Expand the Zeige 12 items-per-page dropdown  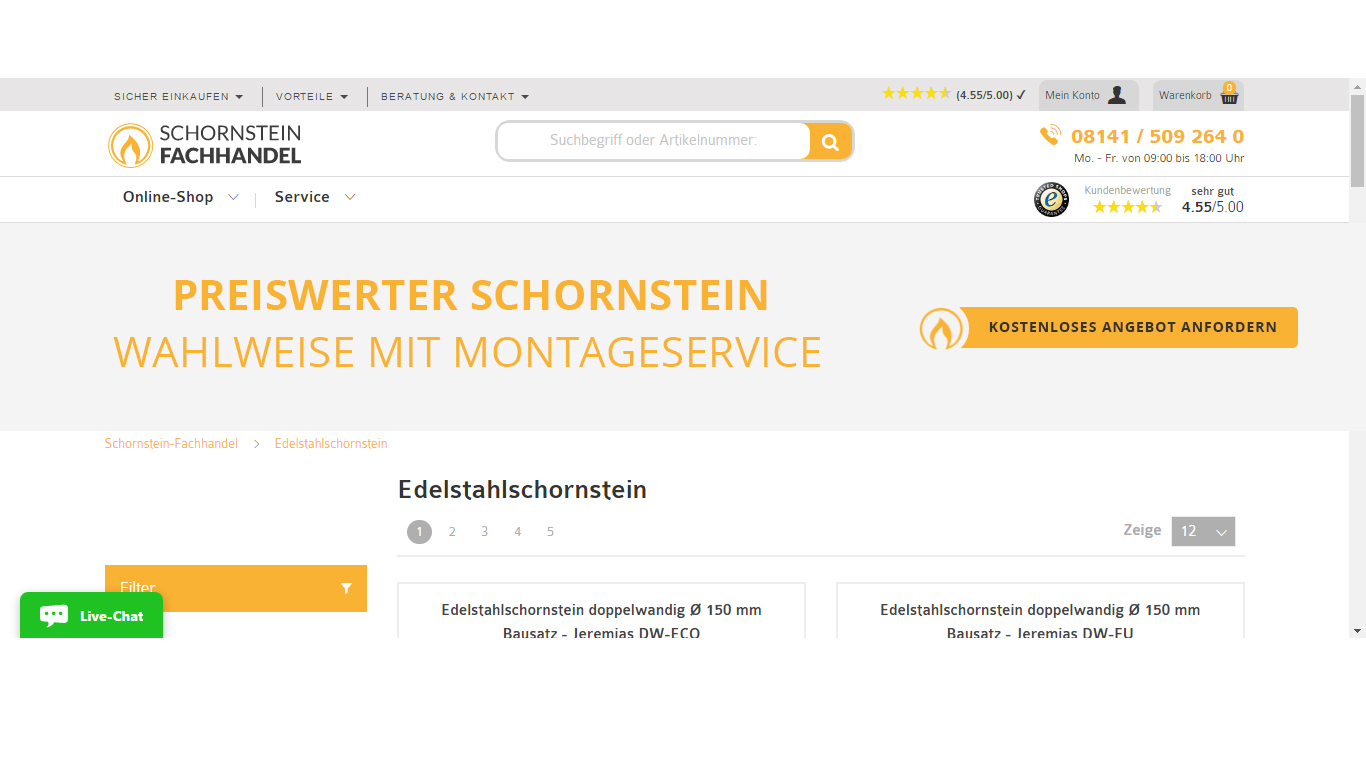click(x=1203, y=531)
